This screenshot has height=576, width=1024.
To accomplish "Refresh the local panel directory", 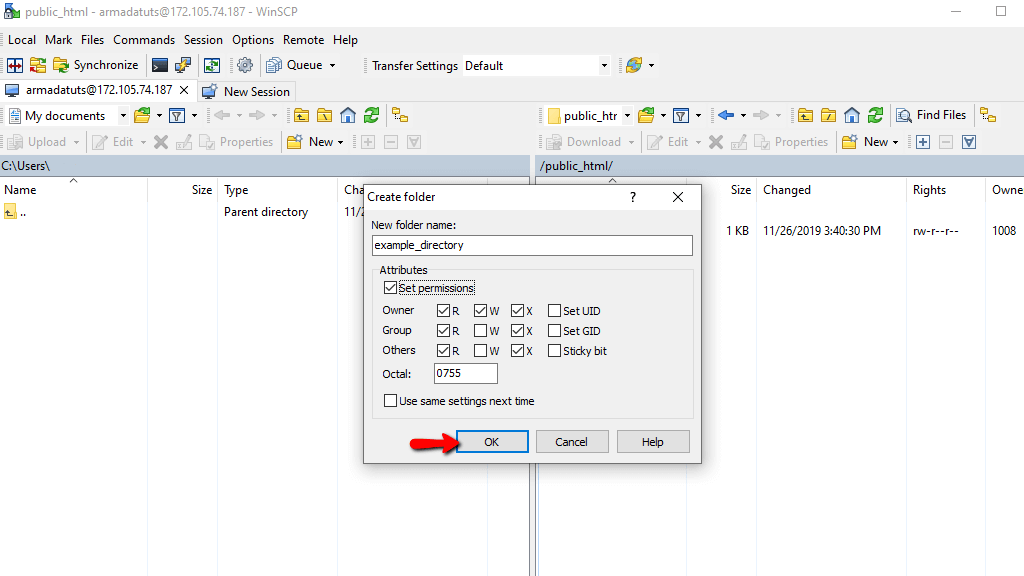I will (372, 116).
